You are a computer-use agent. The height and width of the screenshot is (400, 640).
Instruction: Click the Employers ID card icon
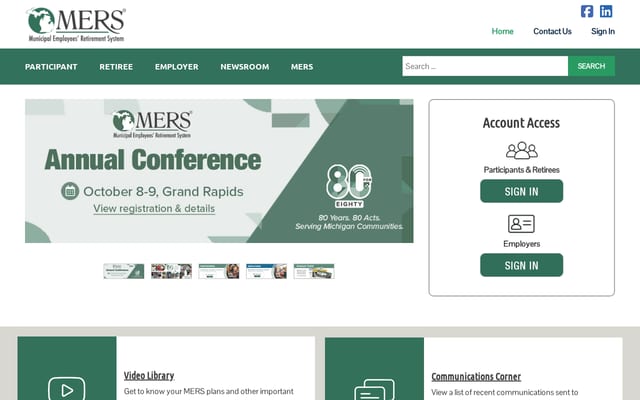tap(521, 224)
